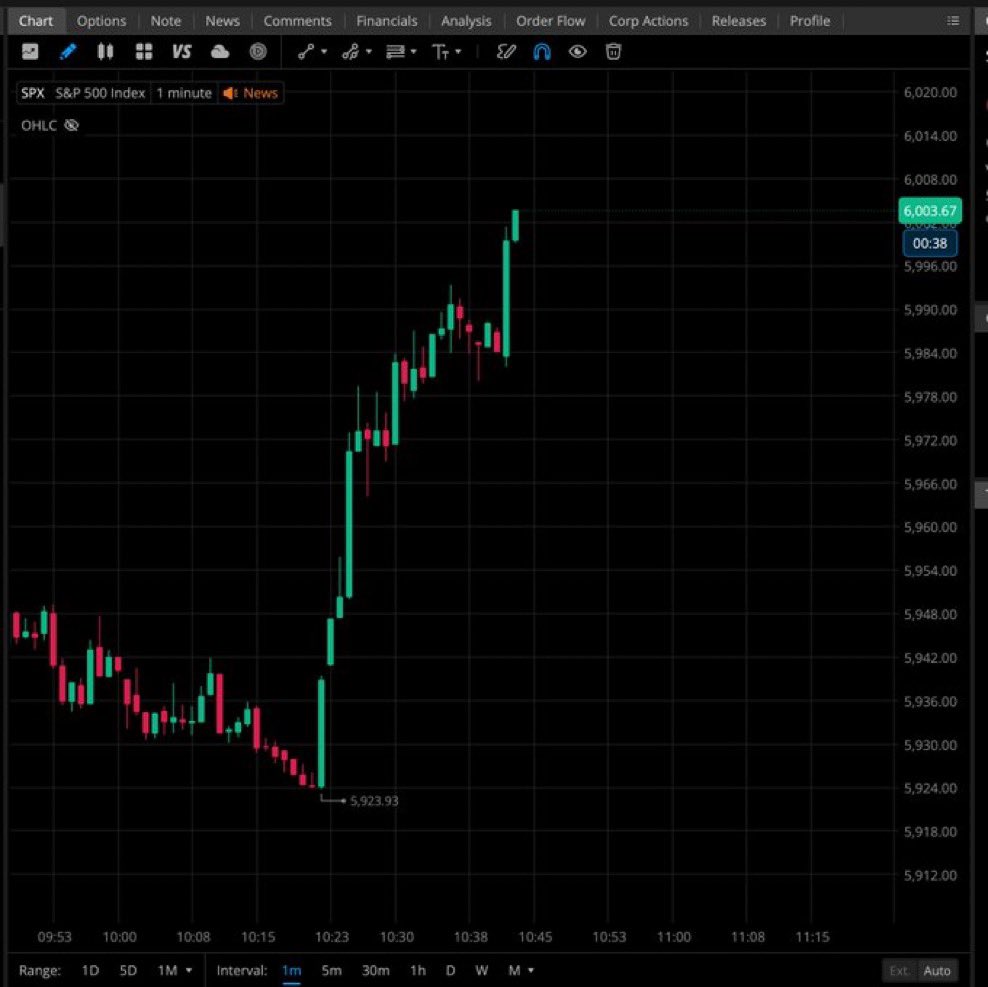The image size is (988, 987).
Task: Set range to 1D
Action: click(90, 970)
